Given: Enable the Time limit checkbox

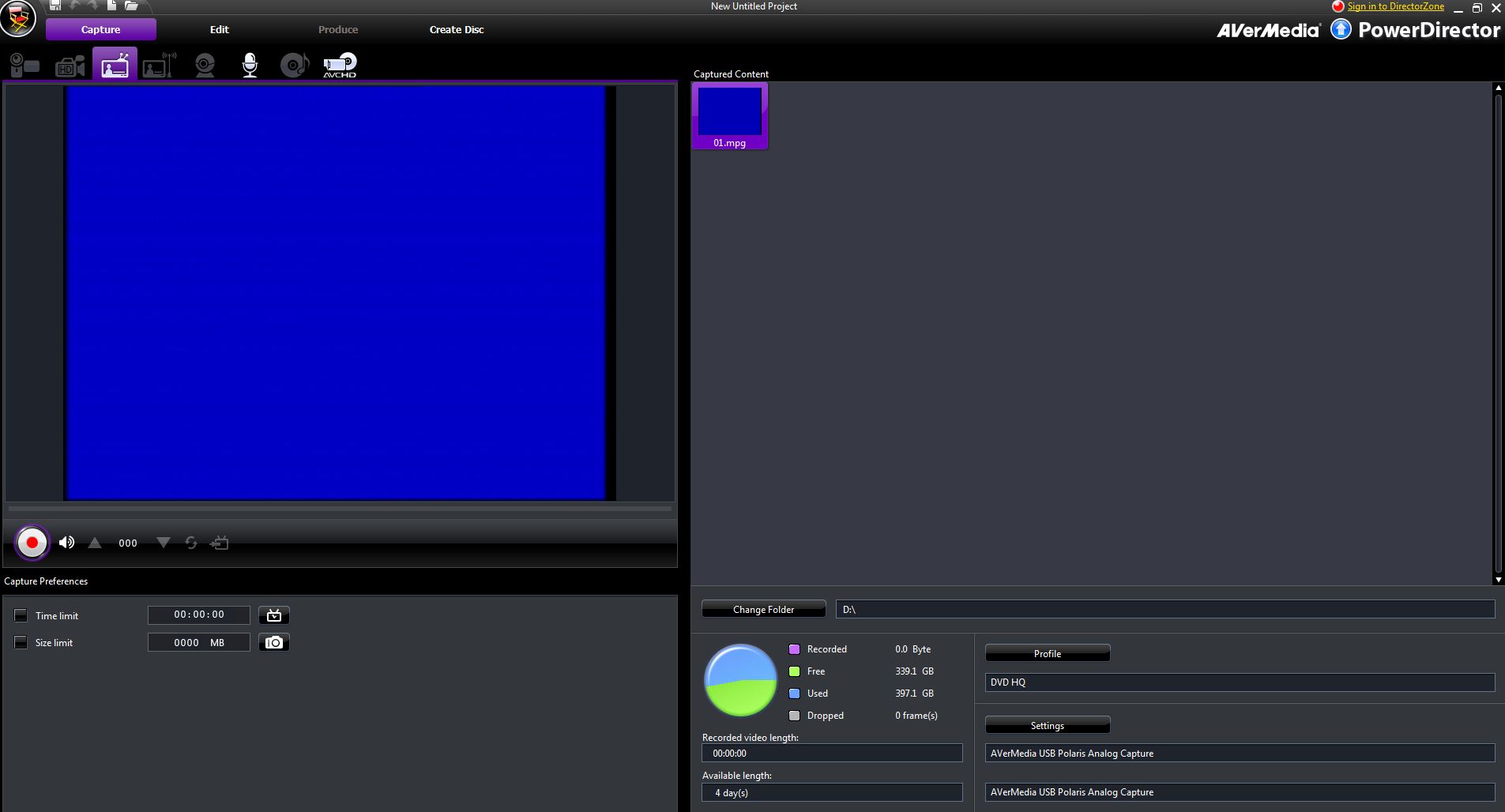Looking at the screenshot, I should pos(21,615).
